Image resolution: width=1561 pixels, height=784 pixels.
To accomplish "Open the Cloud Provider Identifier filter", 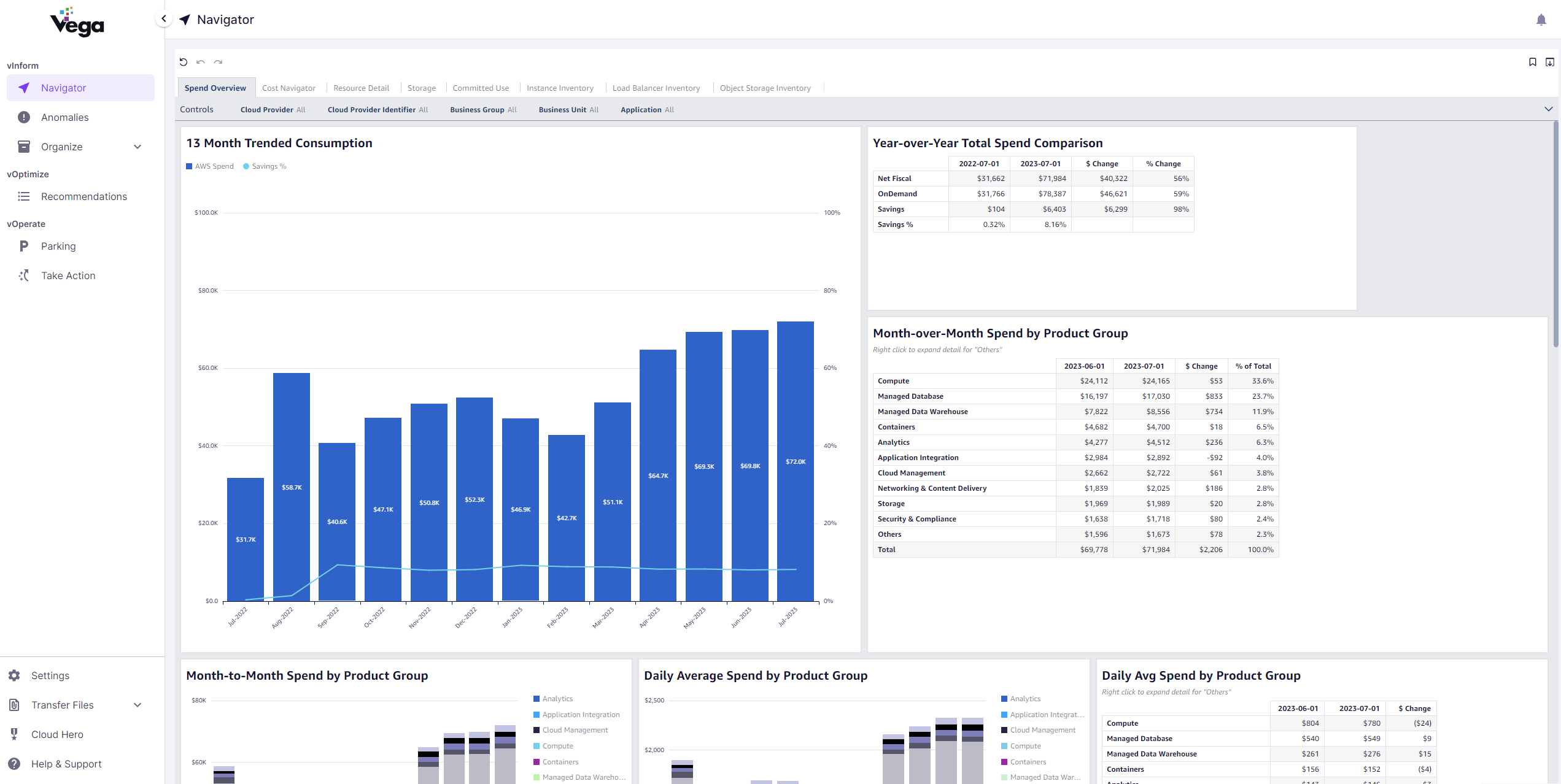I will click(378, 110).
